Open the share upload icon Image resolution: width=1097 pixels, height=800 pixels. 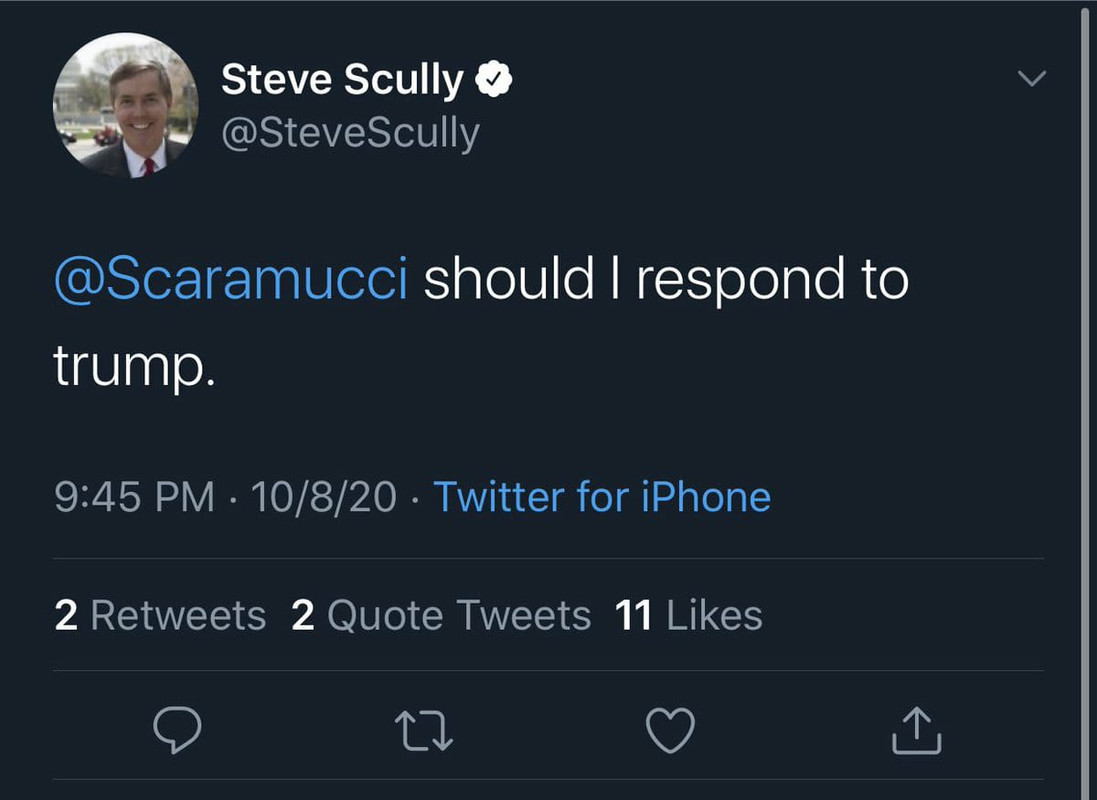point(916,730)
